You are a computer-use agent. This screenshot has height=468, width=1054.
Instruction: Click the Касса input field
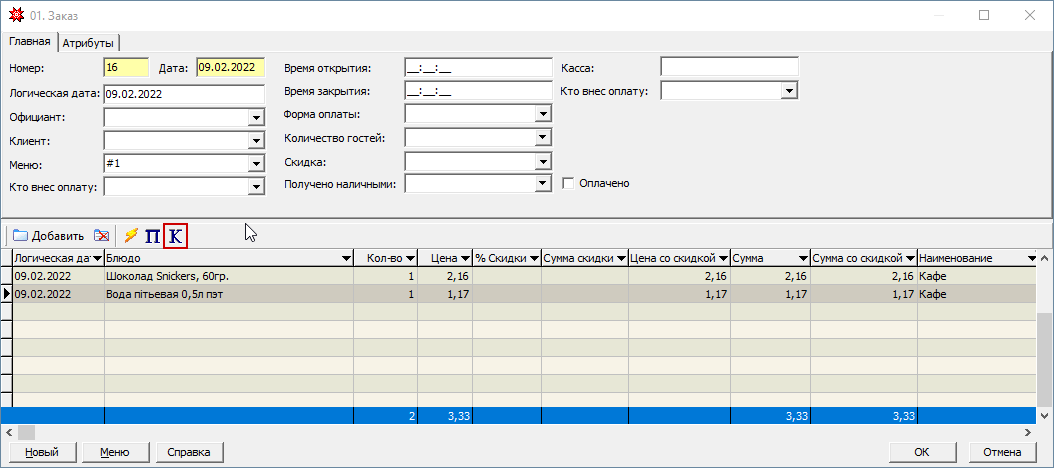[x=729, y=67]
